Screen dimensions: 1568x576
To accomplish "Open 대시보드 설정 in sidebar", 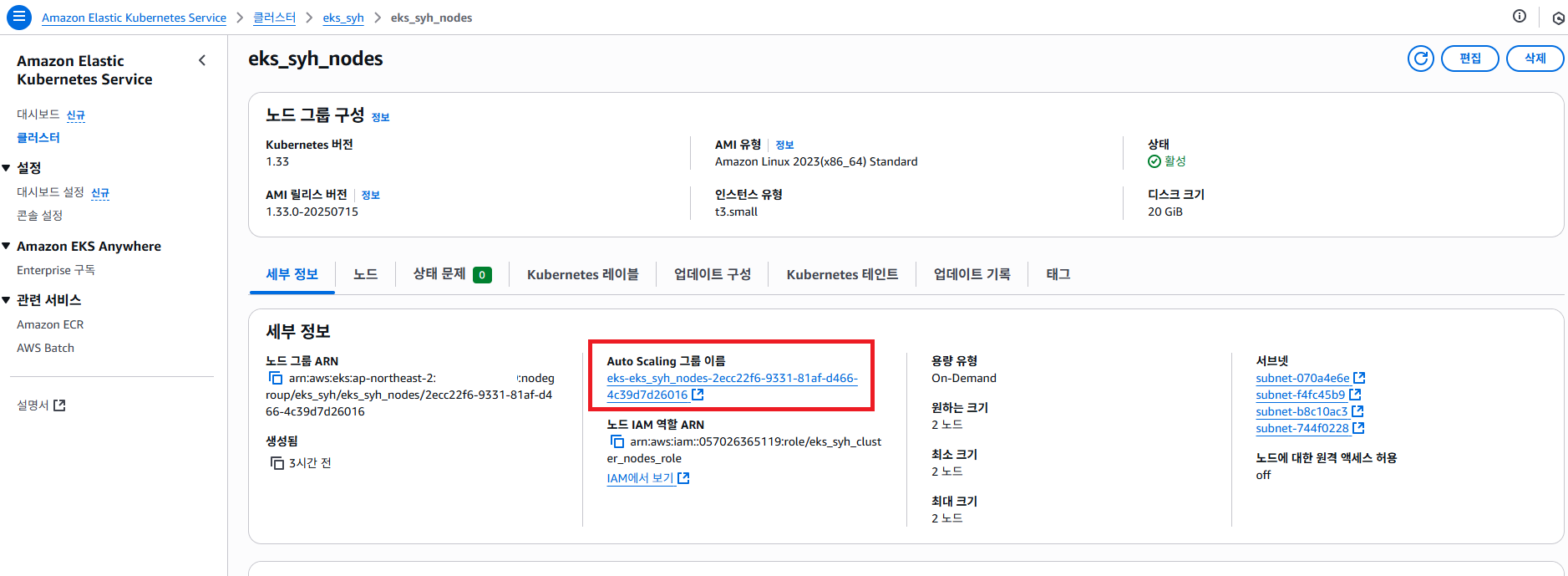I will [50, 192].
